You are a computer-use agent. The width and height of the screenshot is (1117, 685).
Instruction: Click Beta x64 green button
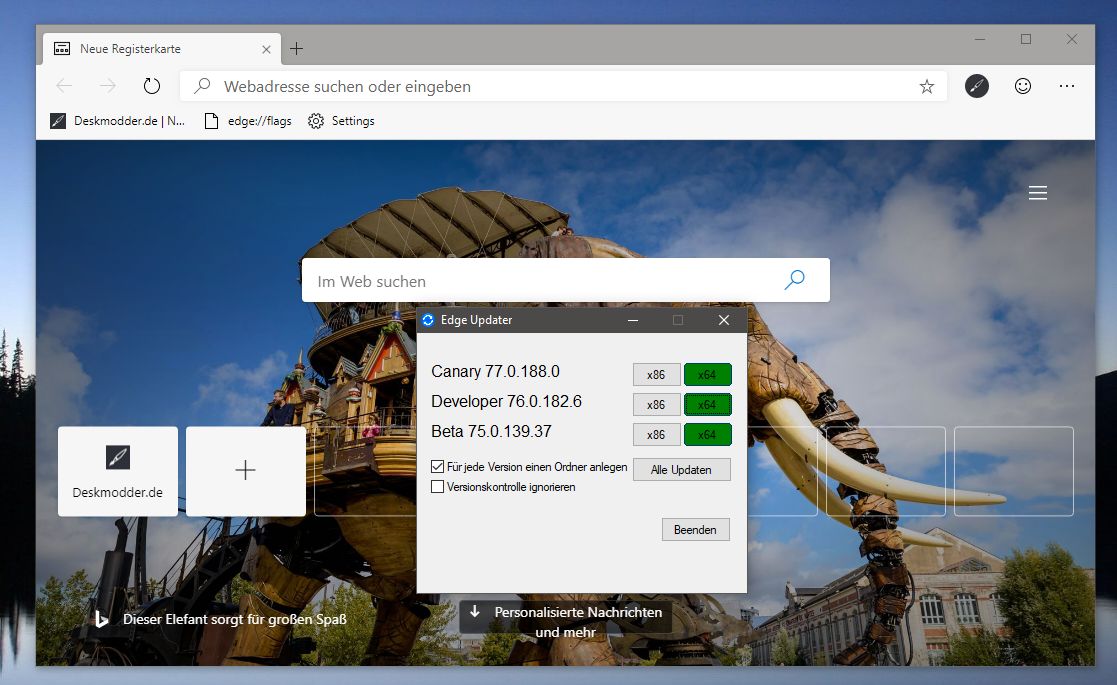[x=707, y=434]
